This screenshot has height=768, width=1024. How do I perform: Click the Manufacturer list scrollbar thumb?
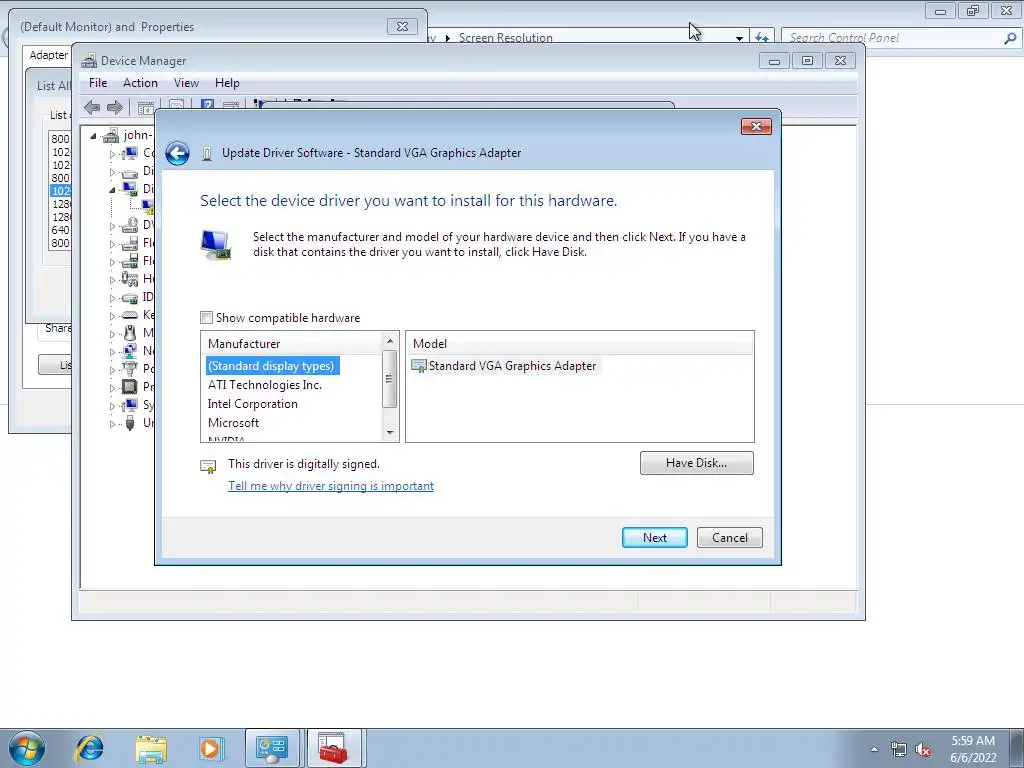390,379
